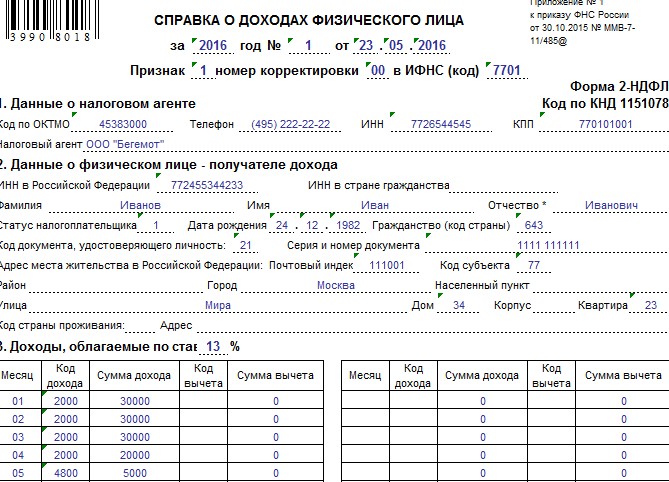This screenshot has width=669, height=482.
Task: Click the Город field containing Москва
Action: (x=335, y=285)
